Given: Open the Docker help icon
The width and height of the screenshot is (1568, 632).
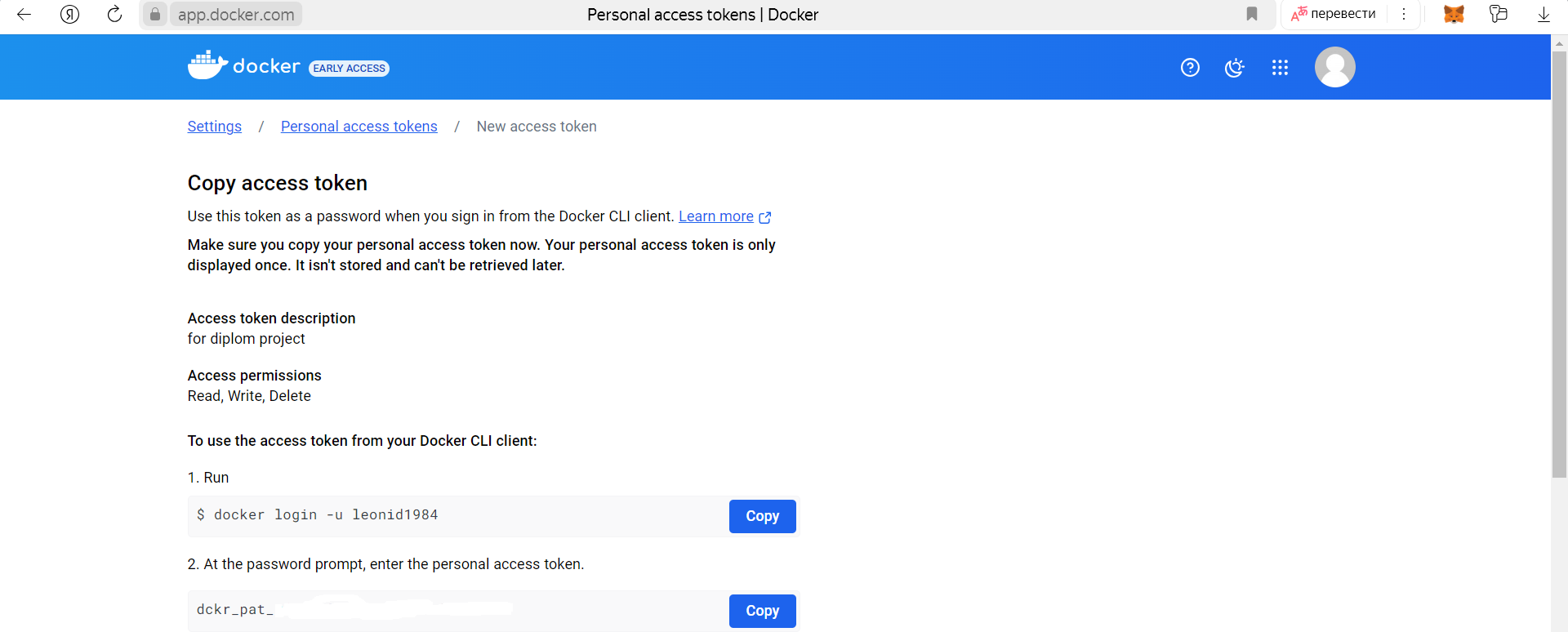Looking at the screenshot, I should click(x=1190, y=68).
